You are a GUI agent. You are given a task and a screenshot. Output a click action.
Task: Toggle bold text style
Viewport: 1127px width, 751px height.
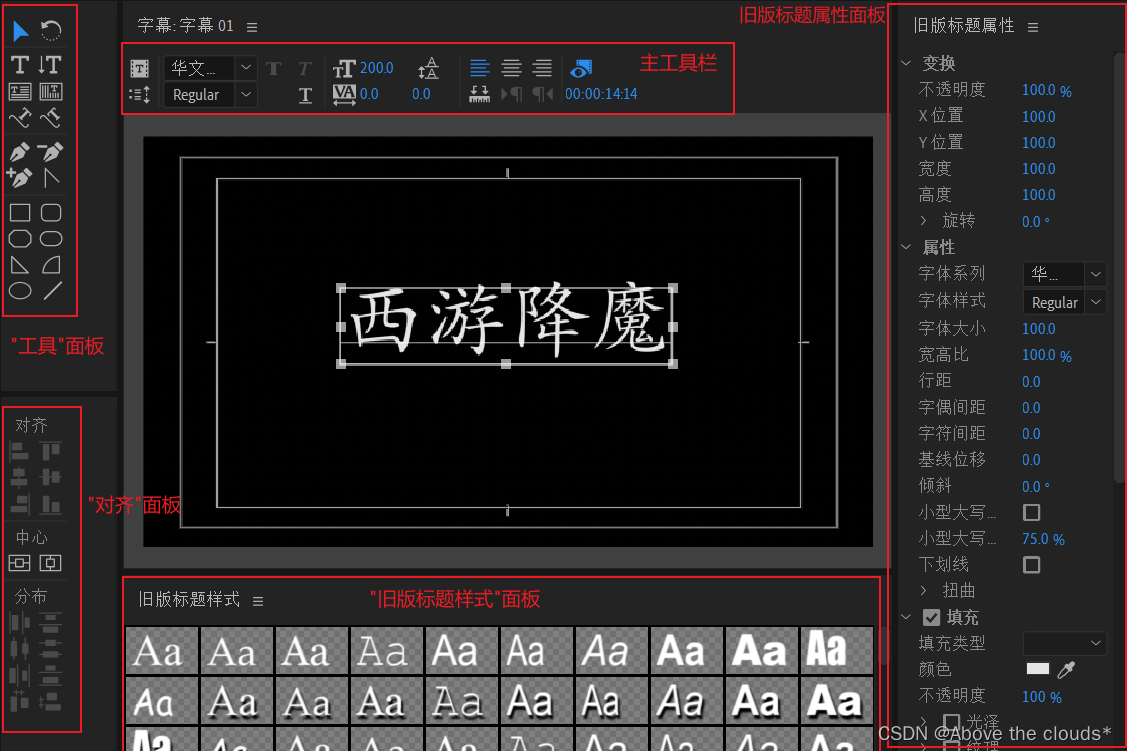click(273, 68)
